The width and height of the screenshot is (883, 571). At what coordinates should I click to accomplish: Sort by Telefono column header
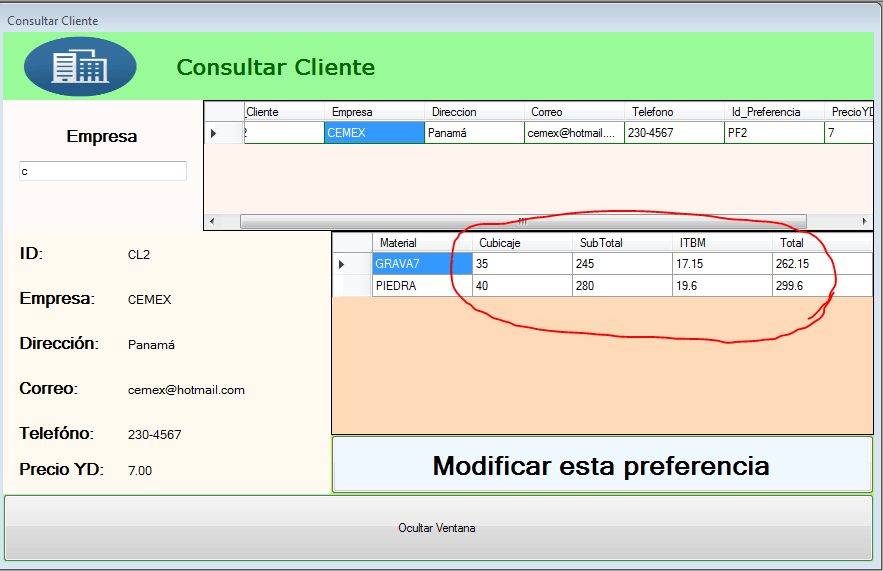point(674,111)
